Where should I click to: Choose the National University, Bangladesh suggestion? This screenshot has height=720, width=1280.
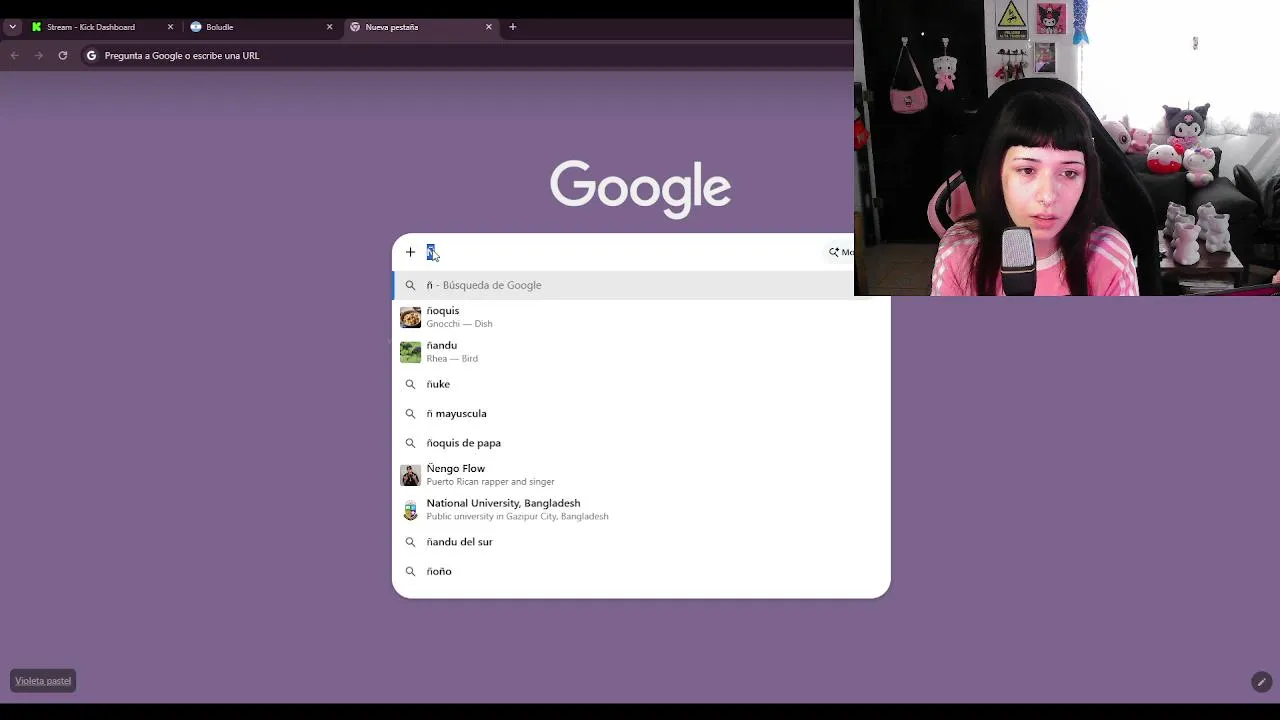pos(641,510)
